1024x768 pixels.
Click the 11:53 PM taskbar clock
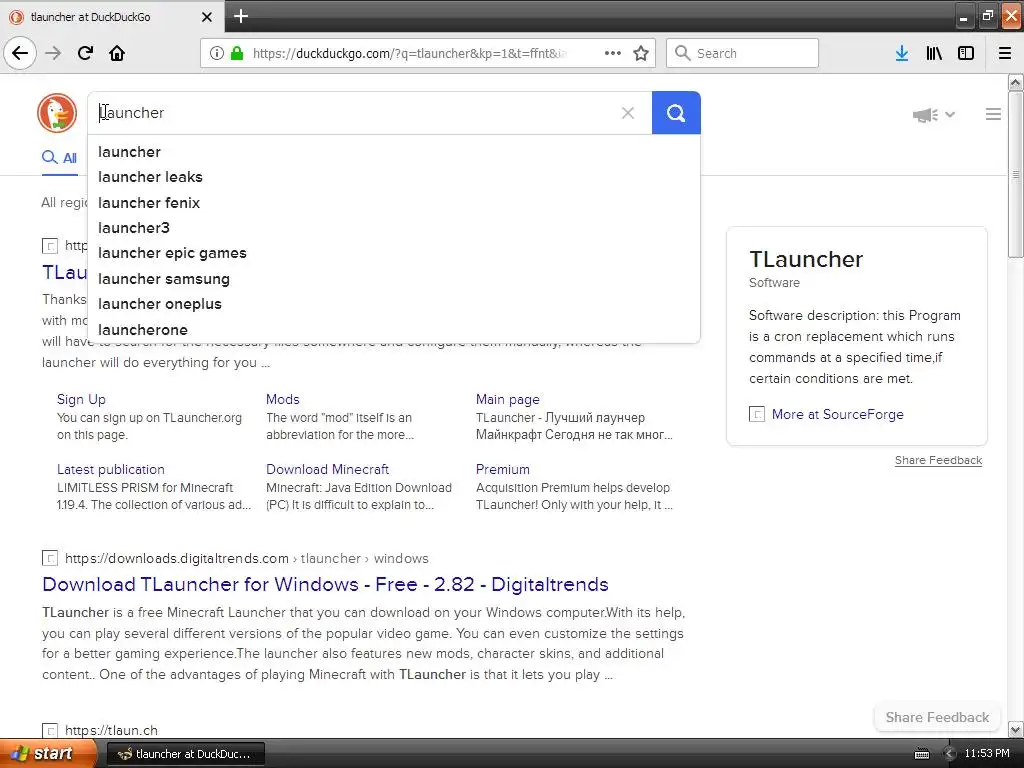tap(987, 754)
